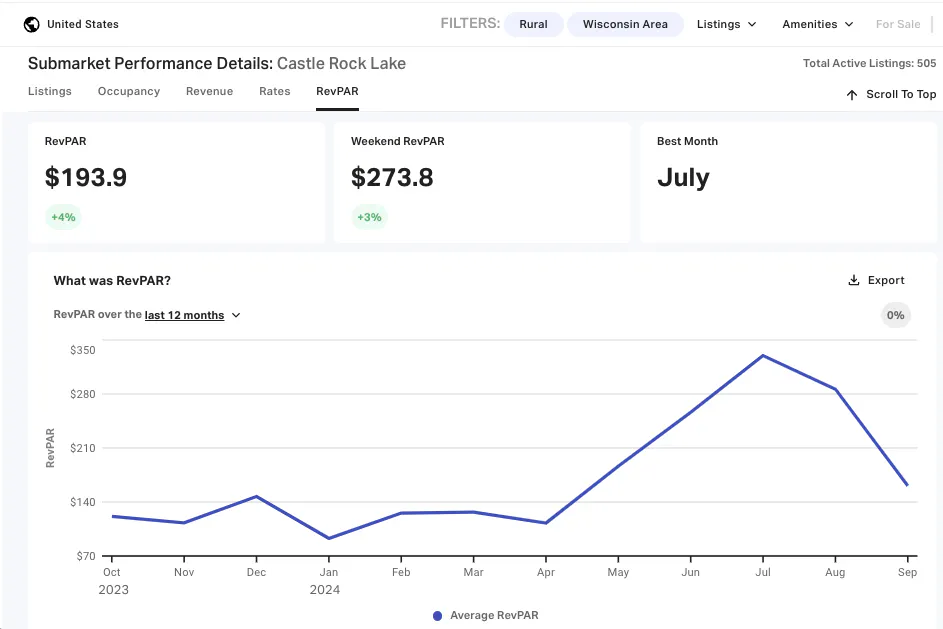Click the Jan low point on the chart line
This screenshot has width=943, height=629.
[x=328, y=538]
